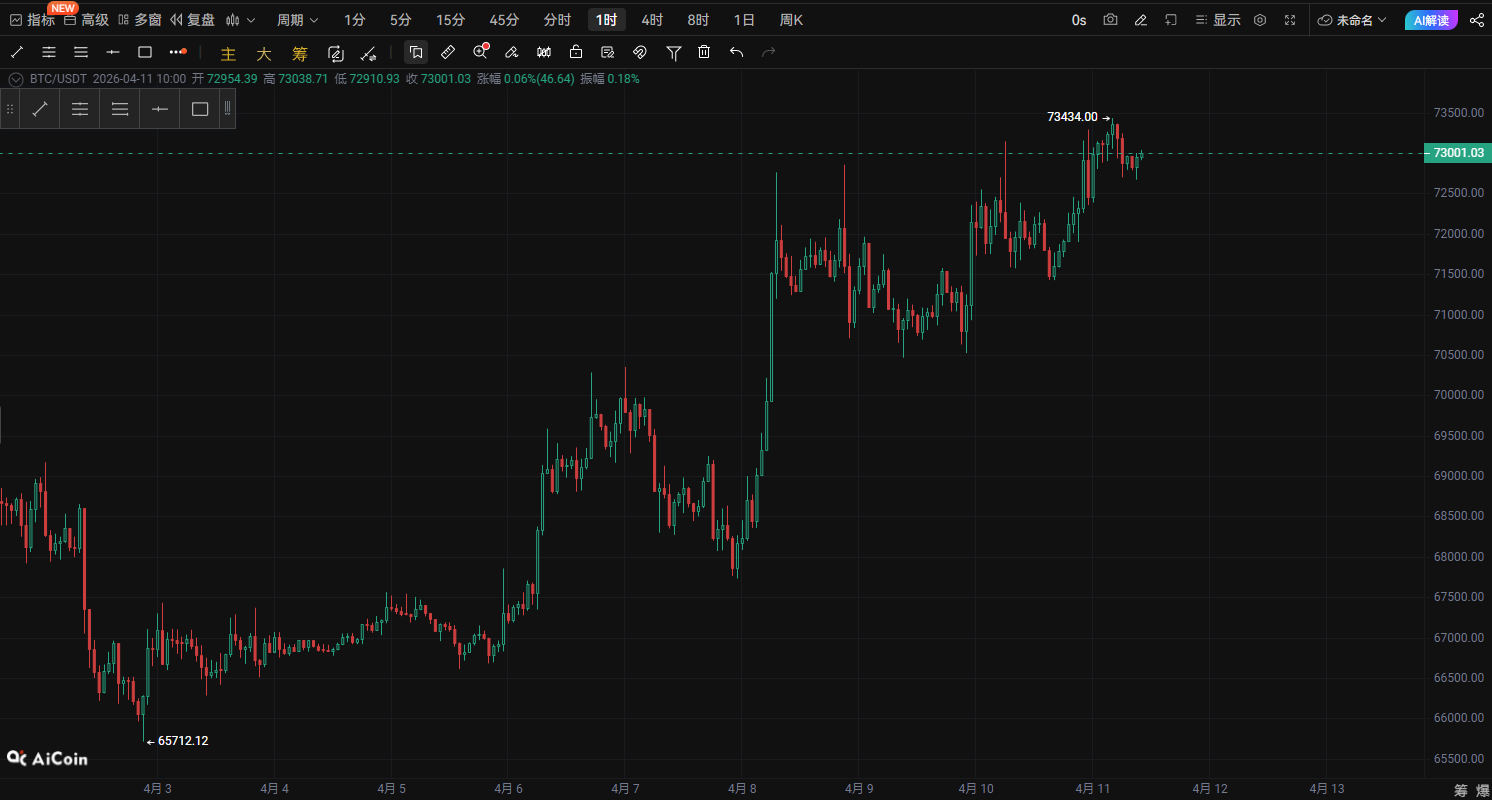Toggle 筹 at the bottom-right corner
Screen dimensions: 1492x800
1461,790
